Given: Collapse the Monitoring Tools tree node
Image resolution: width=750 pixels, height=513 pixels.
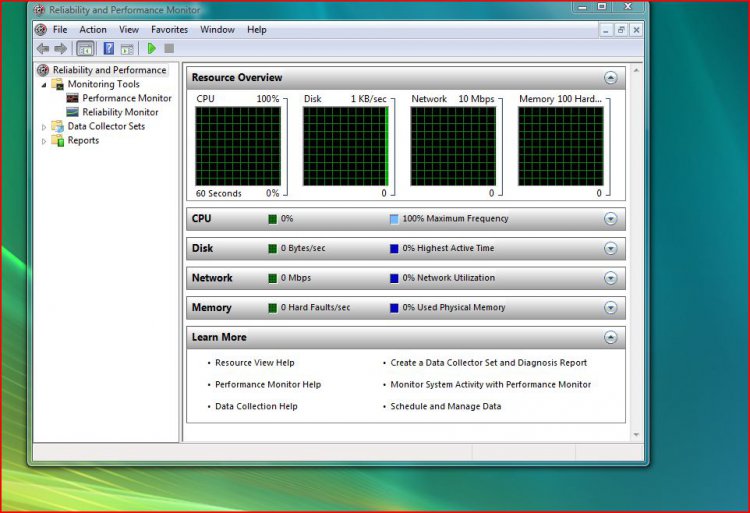Looking at the screenshot, I should click(x=44, y=85).
